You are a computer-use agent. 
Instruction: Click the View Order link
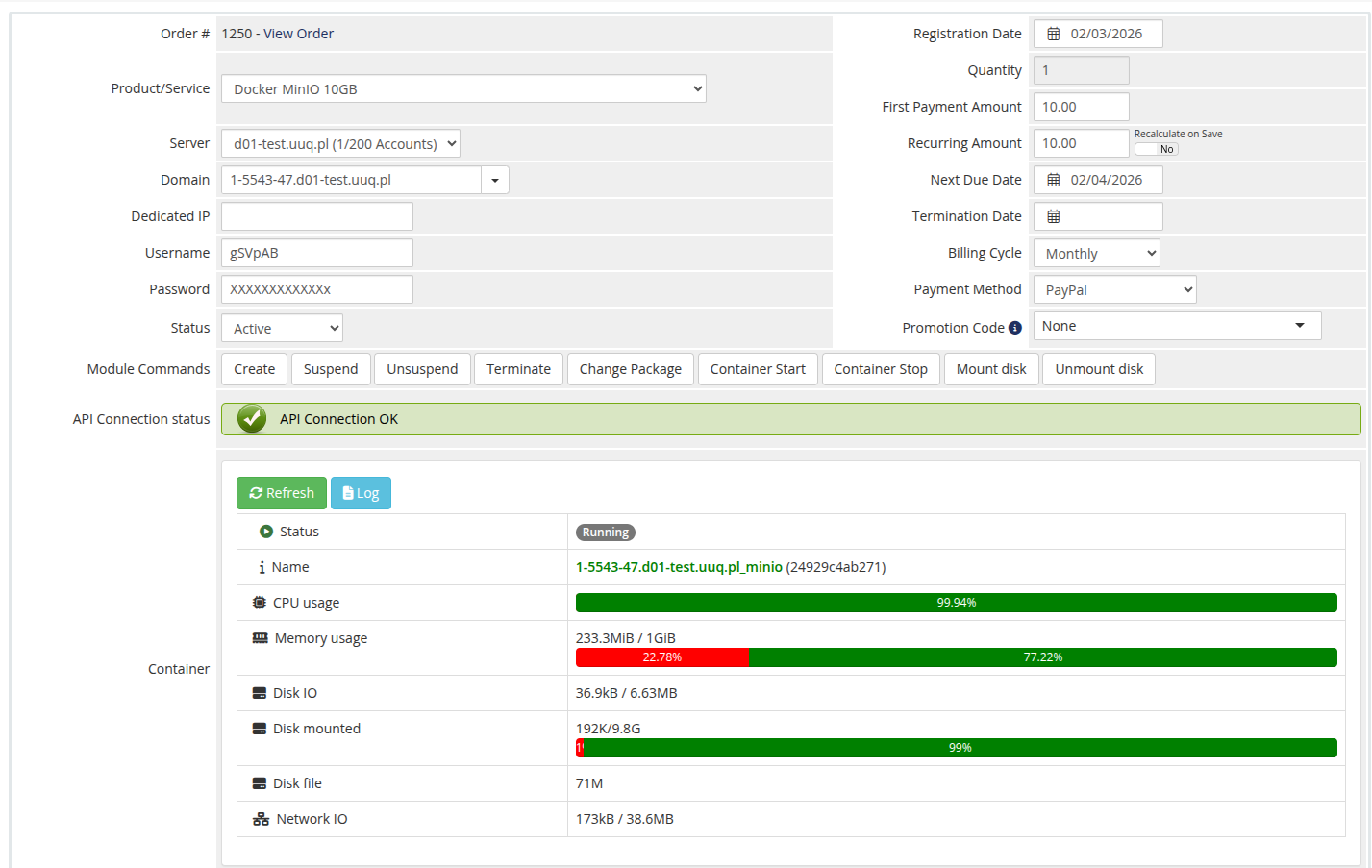(x=298, y=33)
